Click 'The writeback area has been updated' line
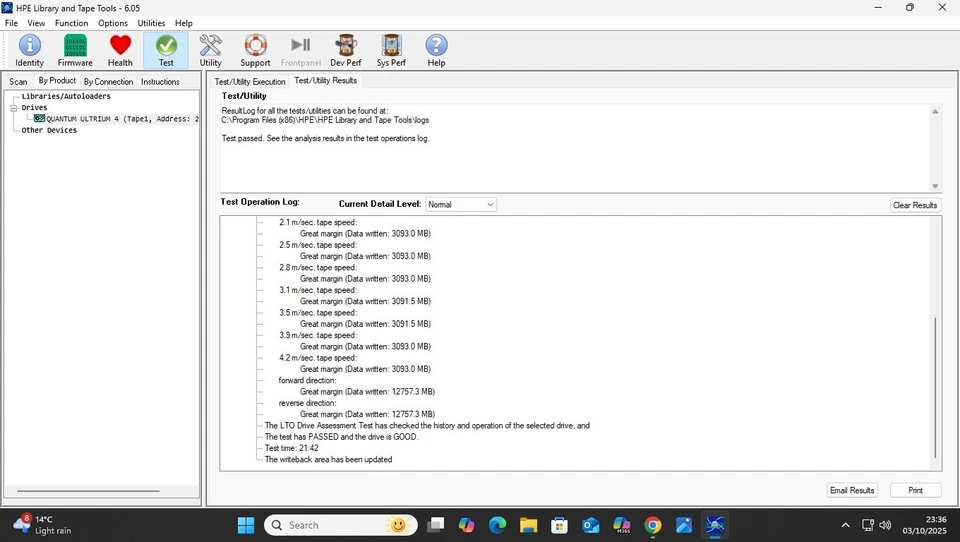Viewport: 960px width, 542px height. (x=328, y=459)
